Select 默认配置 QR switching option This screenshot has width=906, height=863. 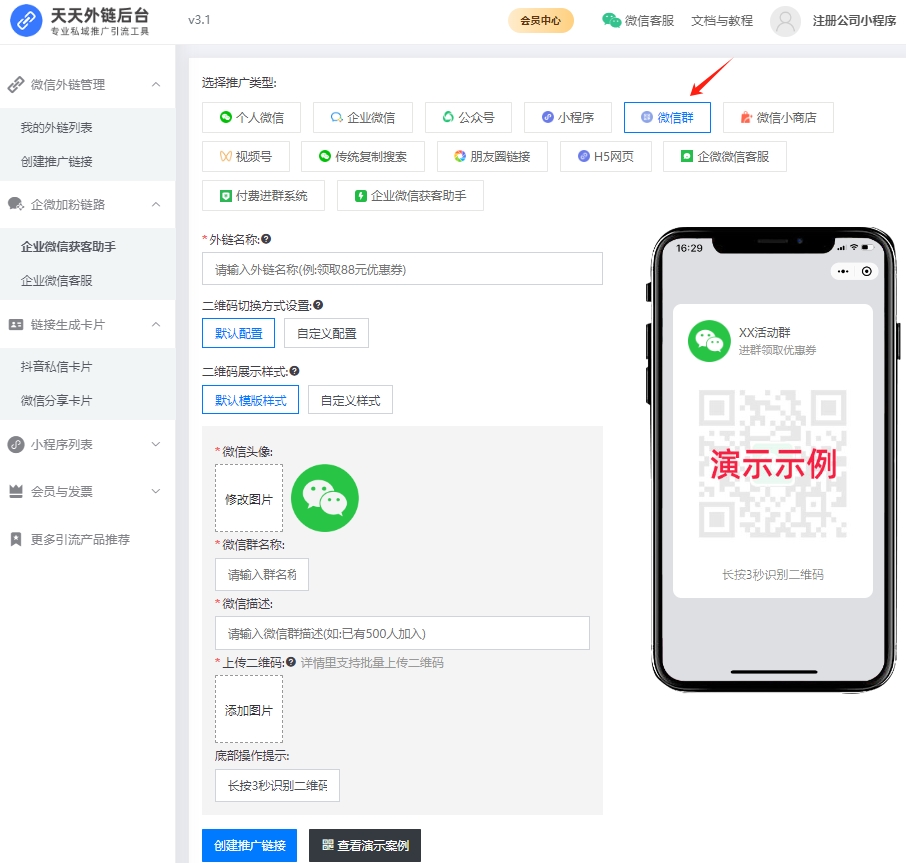[x=238, y=333]
